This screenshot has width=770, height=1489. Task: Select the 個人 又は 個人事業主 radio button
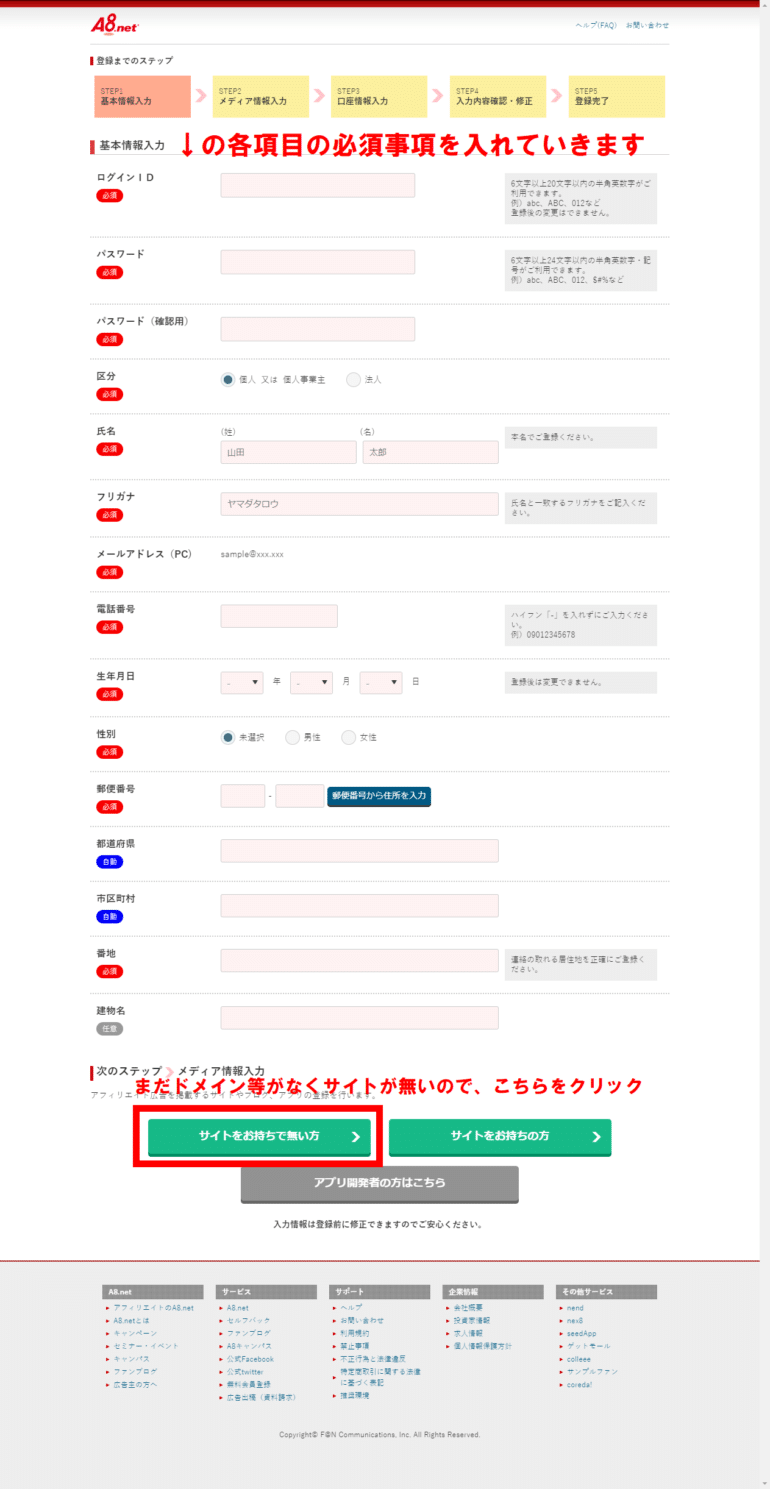pos(228,380)
